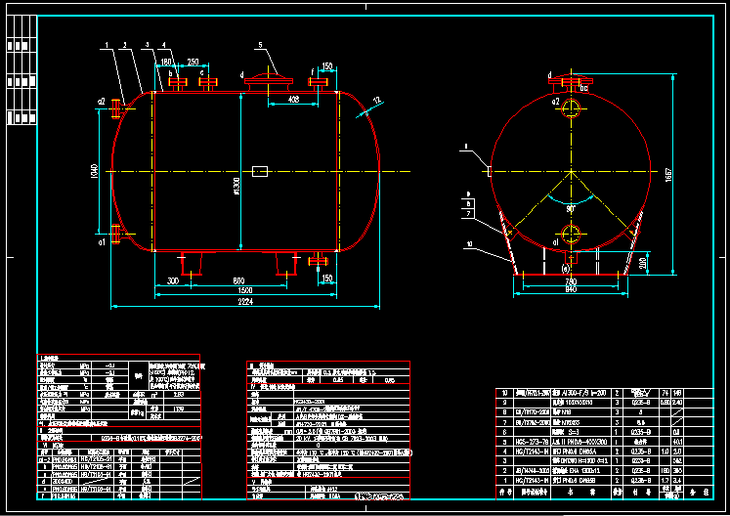
Task: Select the left saddle support leg
Action: coord(193,262)
